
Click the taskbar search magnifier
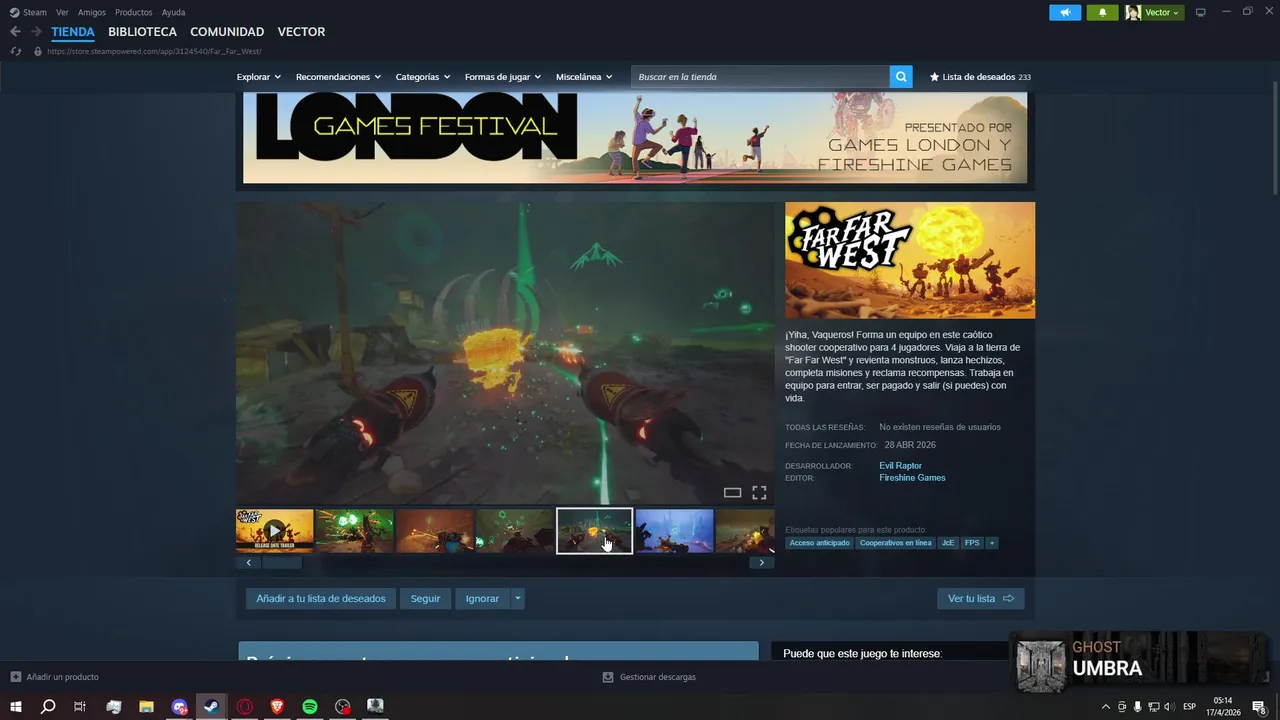click(47, 706)
